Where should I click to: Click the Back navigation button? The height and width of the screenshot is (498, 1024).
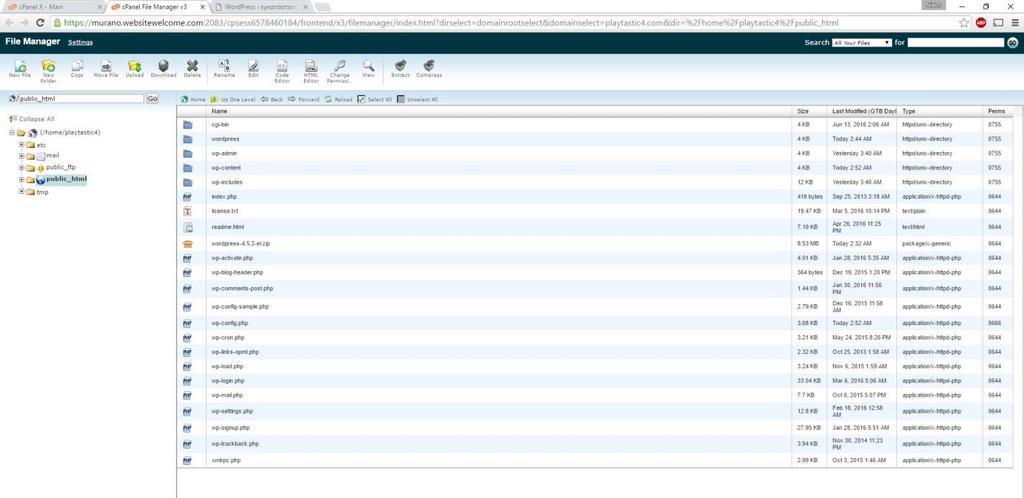[x=272, y=99]
